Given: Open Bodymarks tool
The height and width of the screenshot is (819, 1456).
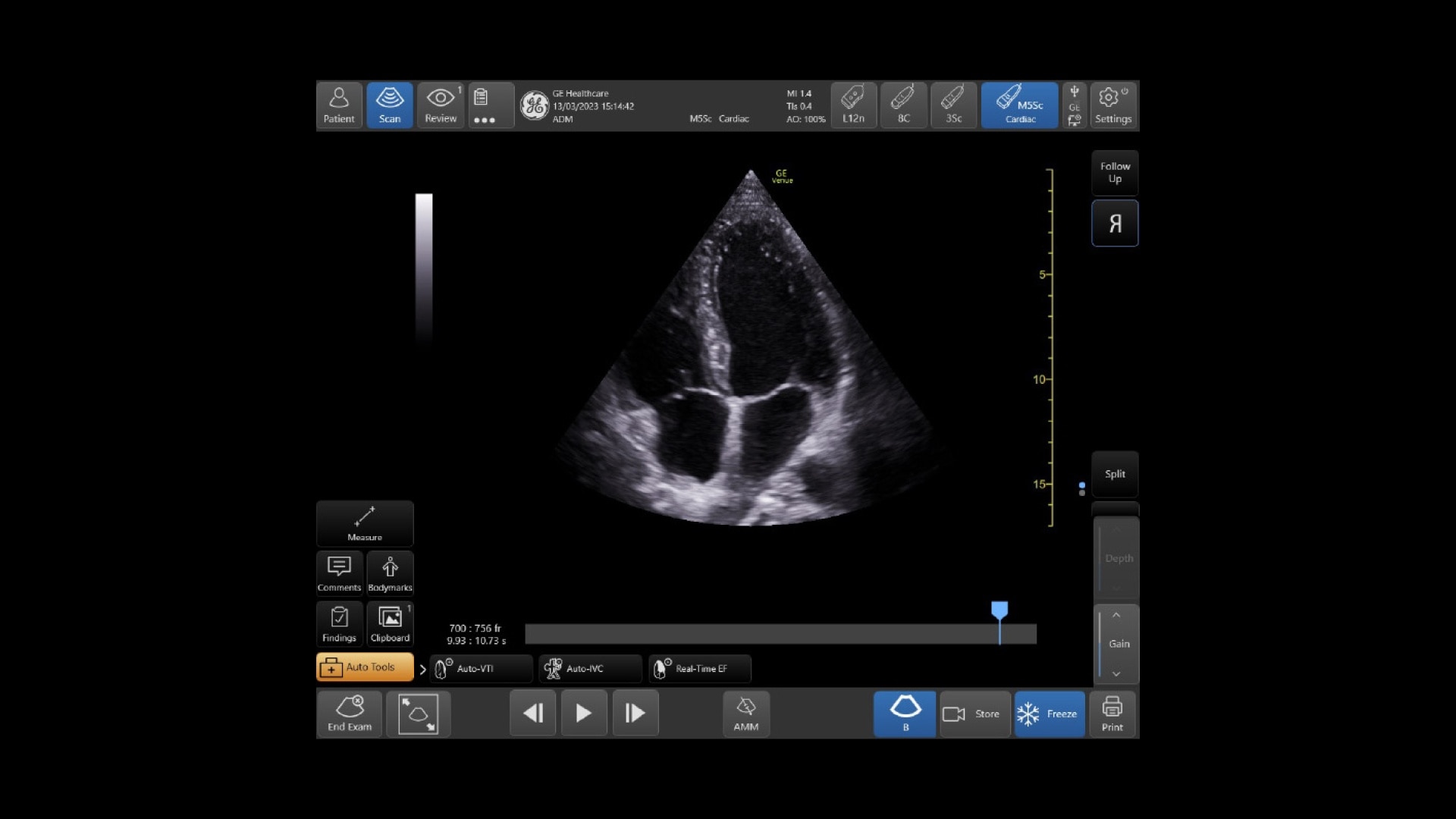Looking at the screenshot, I should 390,573.
